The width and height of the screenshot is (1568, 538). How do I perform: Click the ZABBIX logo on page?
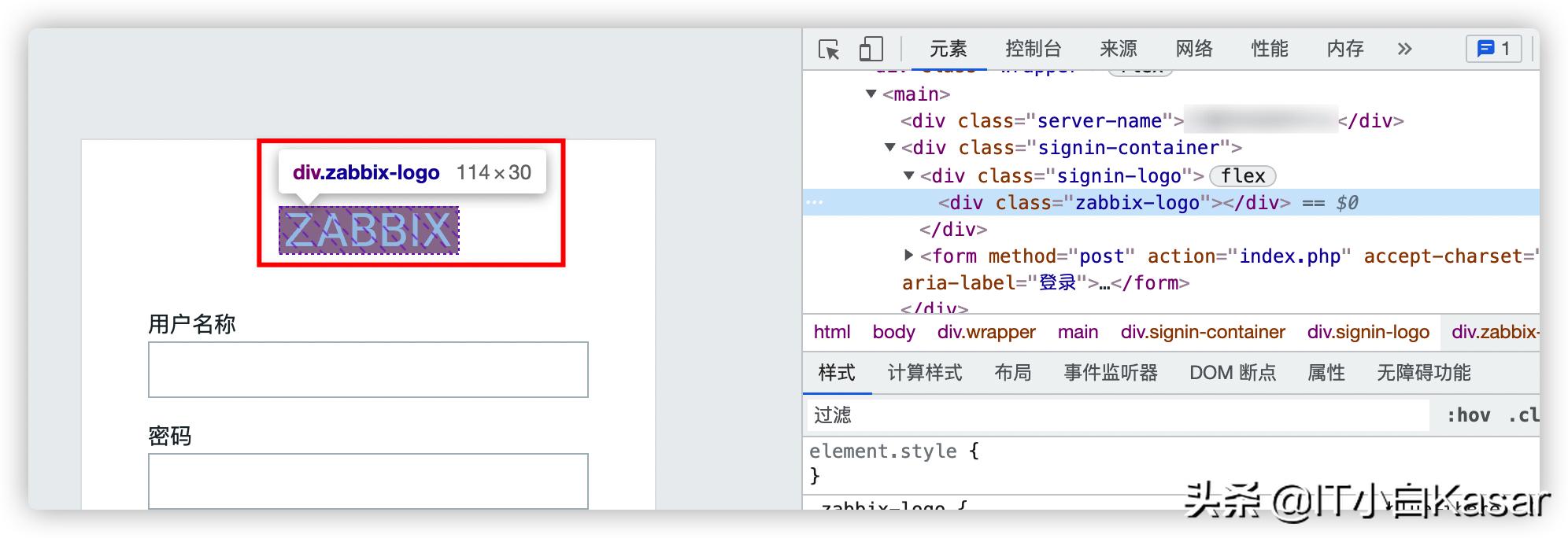pos(368,230)
